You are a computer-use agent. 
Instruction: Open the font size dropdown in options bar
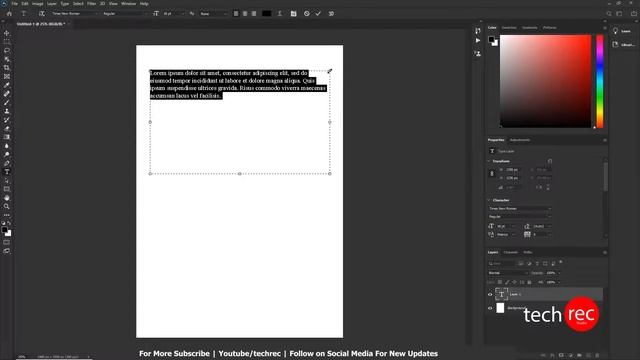coord(174,13)
